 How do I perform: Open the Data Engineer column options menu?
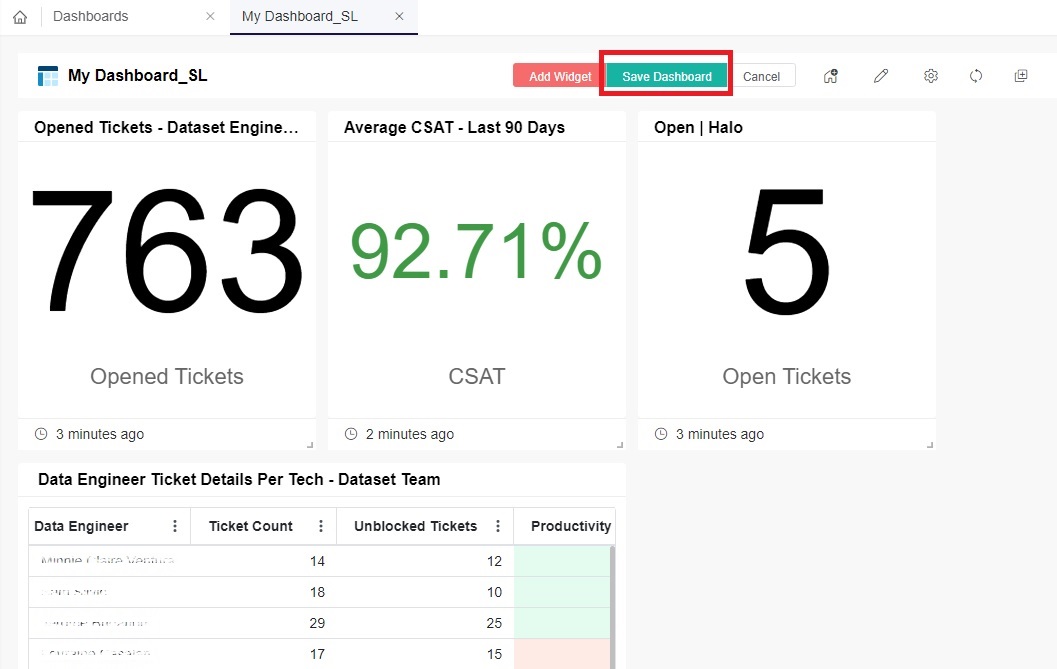(x=175, y=525)
